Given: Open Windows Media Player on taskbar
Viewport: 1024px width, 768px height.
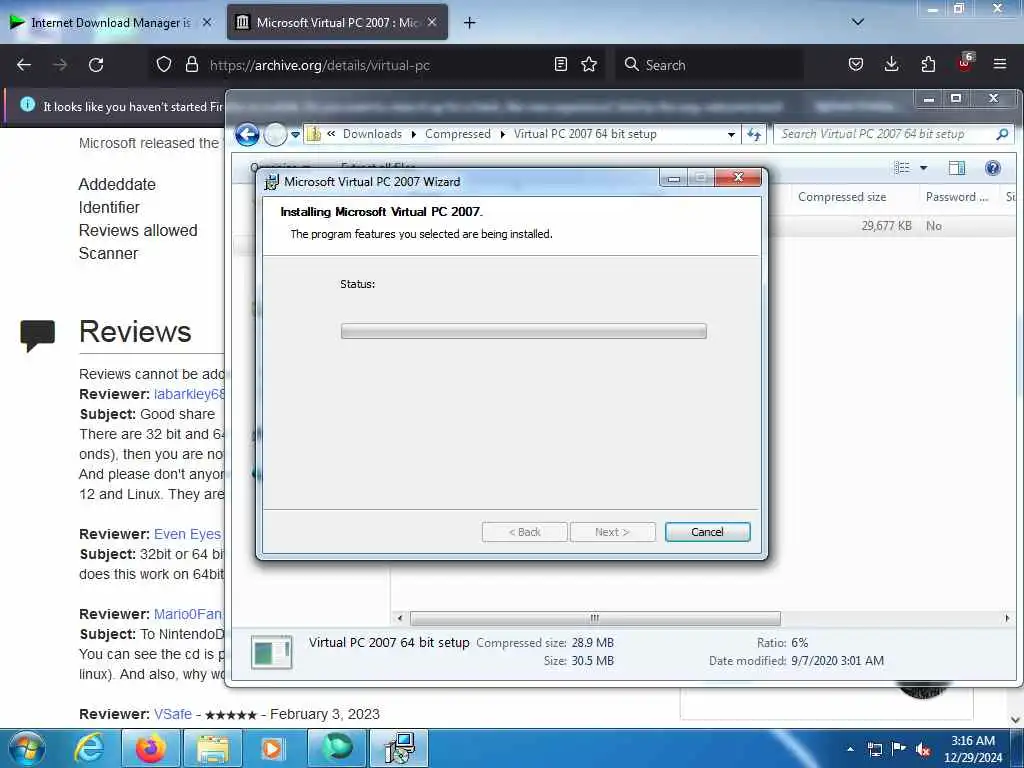Looking at the screenshot, I should [272, 748].
